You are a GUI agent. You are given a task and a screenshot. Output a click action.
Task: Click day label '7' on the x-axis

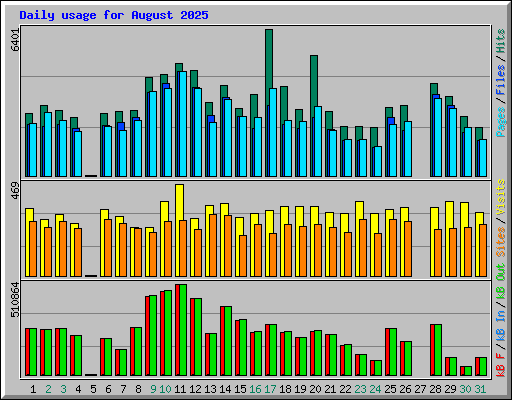(x=123, y=389)
